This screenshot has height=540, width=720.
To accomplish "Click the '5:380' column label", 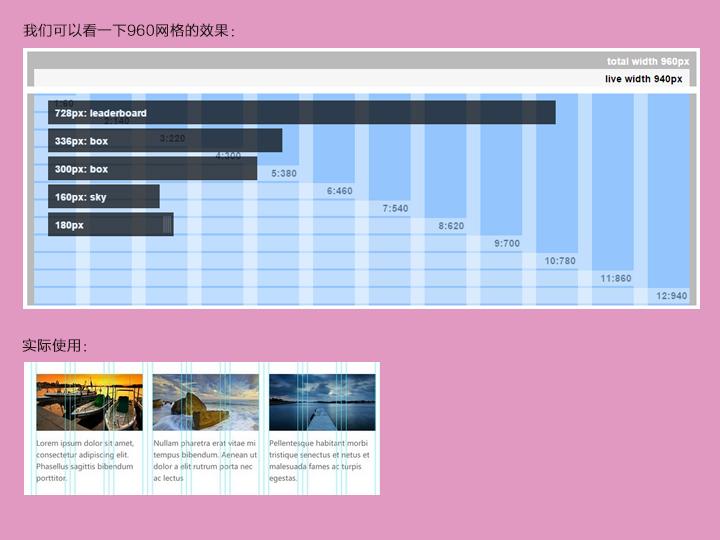I will point(284,174).
